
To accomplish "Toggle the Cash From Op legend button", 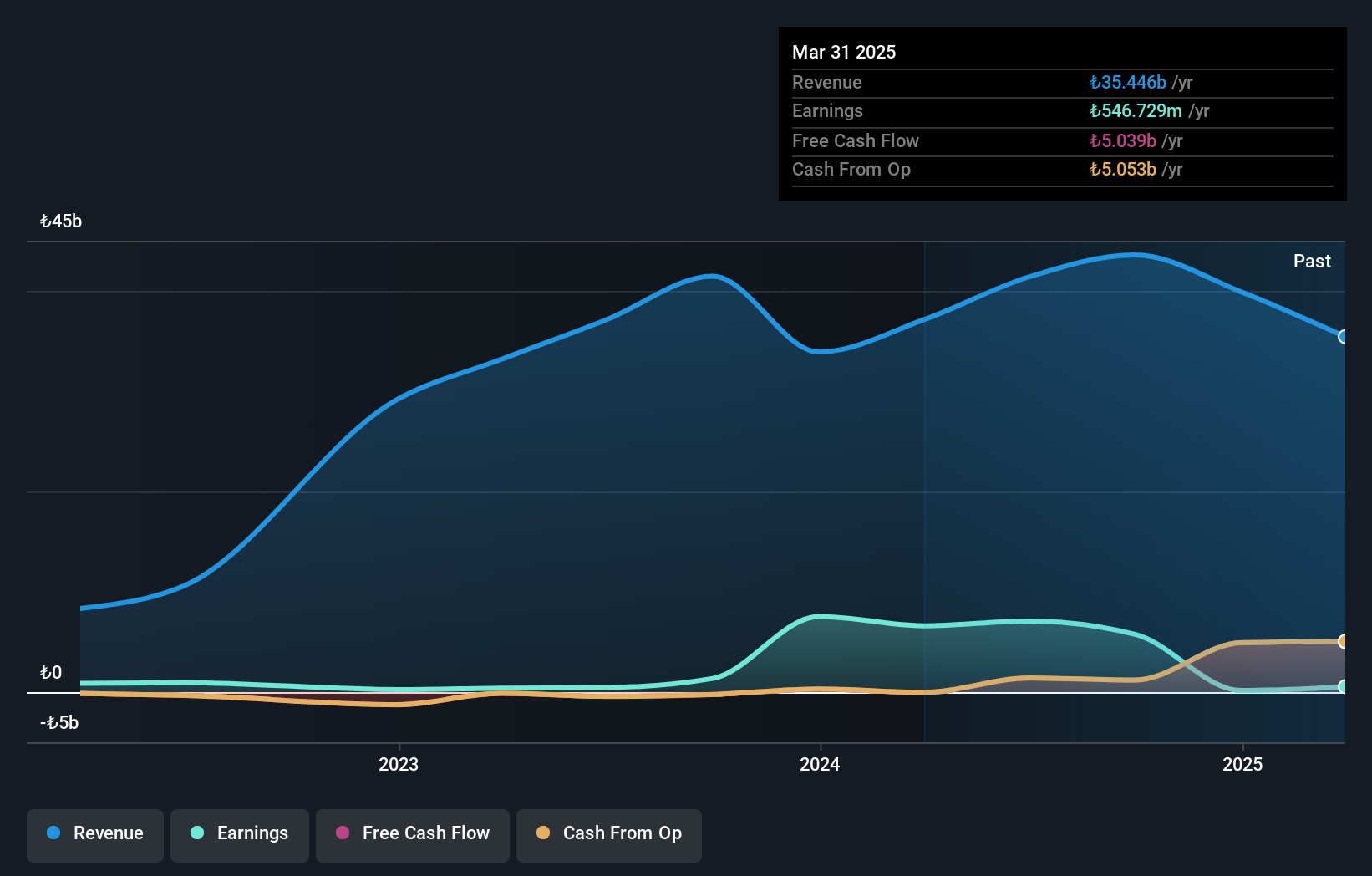I will pyautogui.click(x=609, y=835).
